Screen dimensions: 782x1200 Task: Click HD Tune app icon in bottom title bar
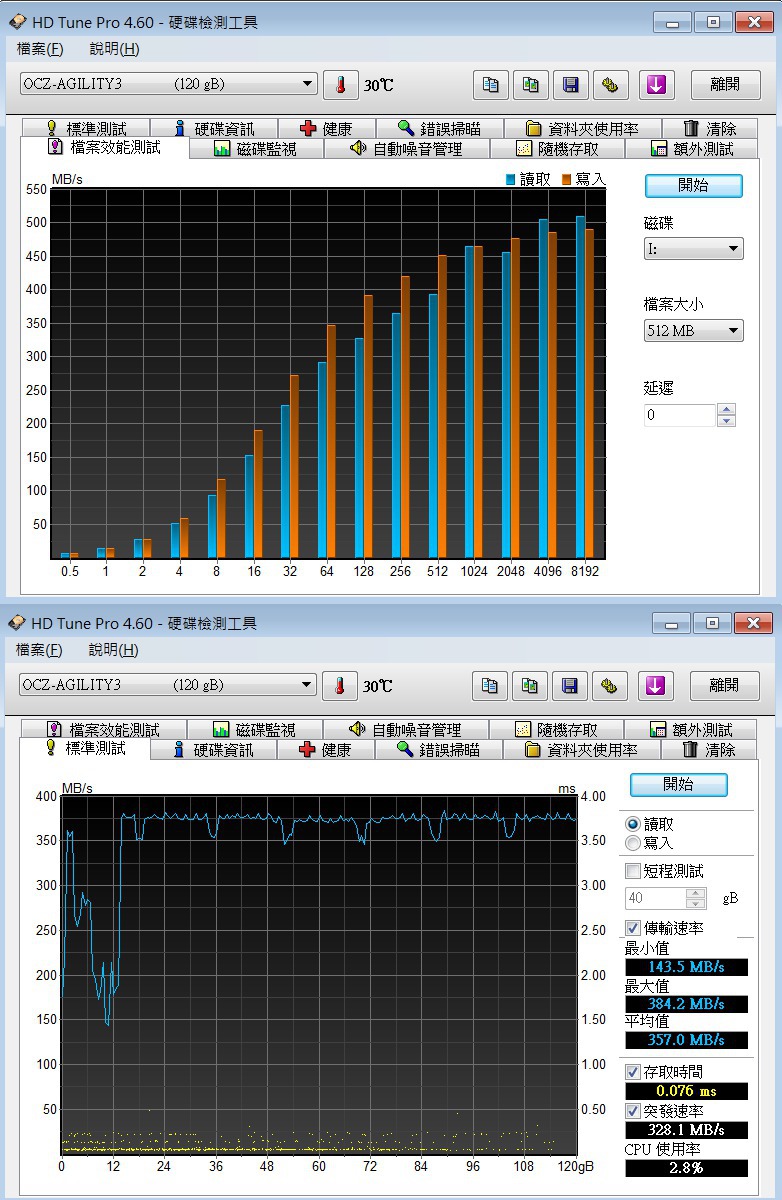coord(18,623)
